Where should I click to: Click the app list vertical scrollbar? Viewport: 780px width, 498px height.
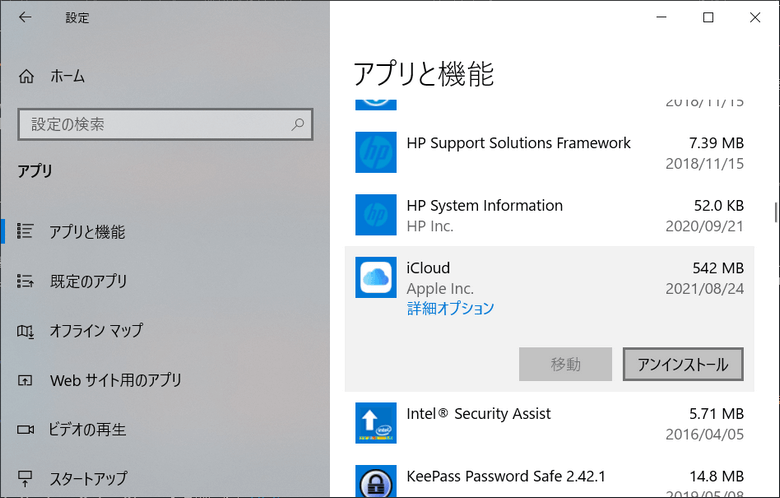coord(776,212)
